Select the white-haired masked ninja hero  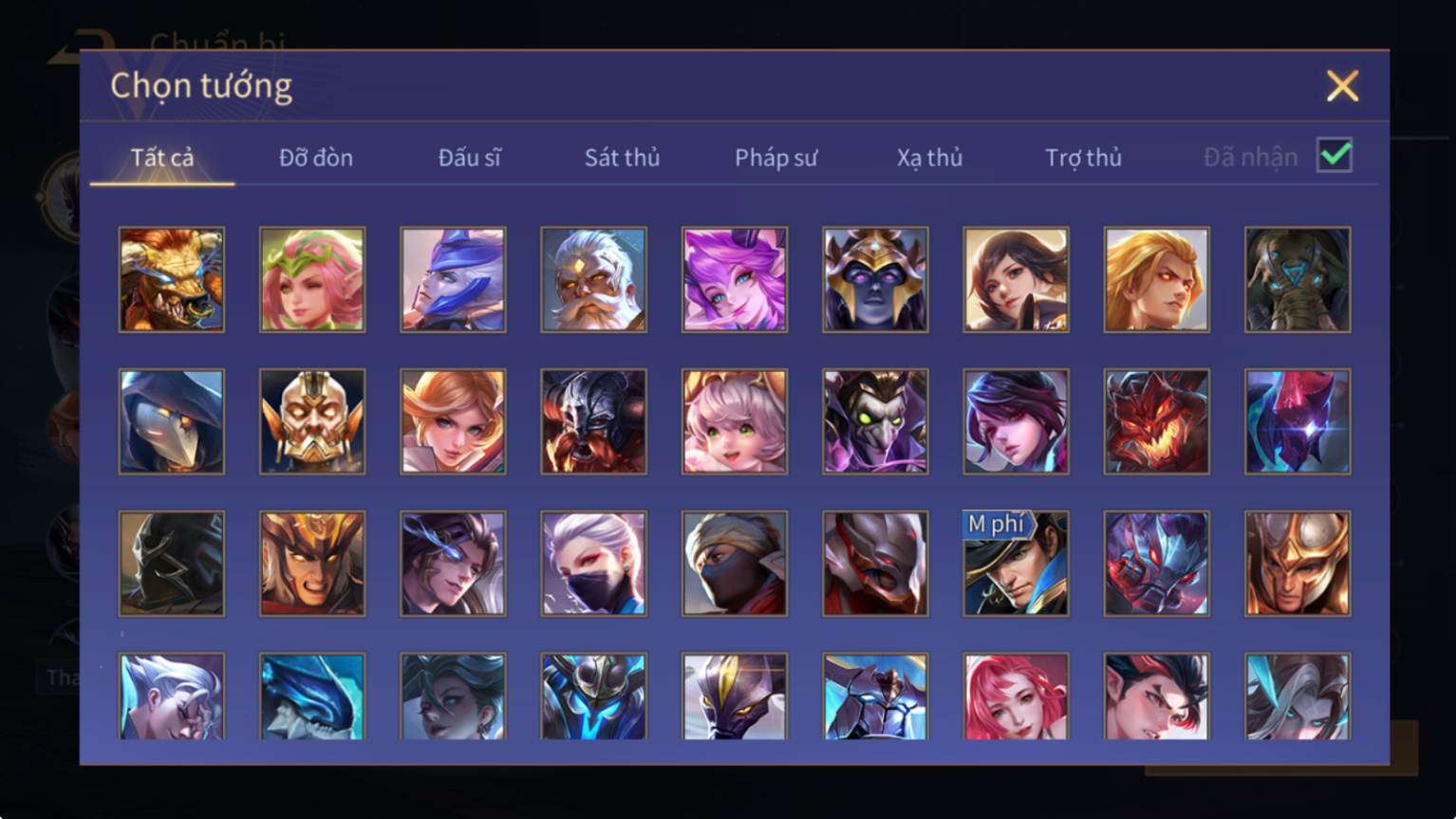(x=593, y=564)
